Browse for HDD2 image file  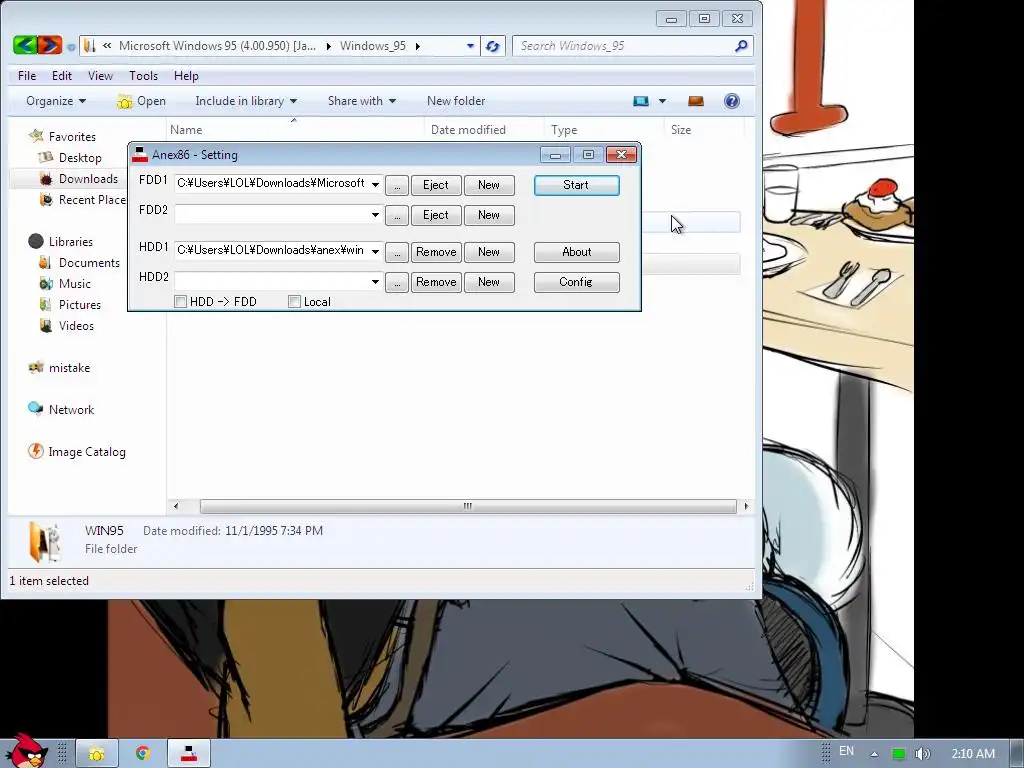coord(397,282)
